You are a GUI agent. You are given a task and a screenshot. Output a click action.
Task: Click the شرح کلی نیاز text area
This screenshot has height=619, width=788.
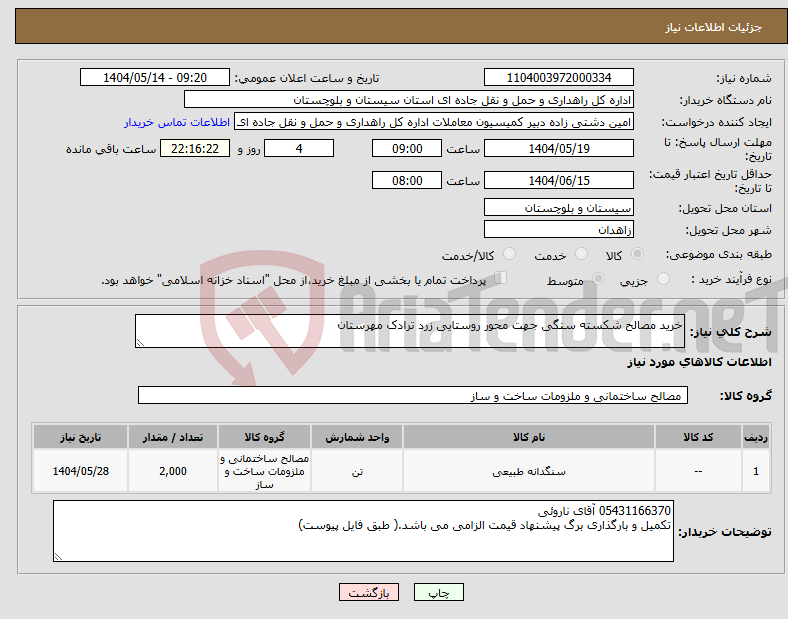point(410,331)
